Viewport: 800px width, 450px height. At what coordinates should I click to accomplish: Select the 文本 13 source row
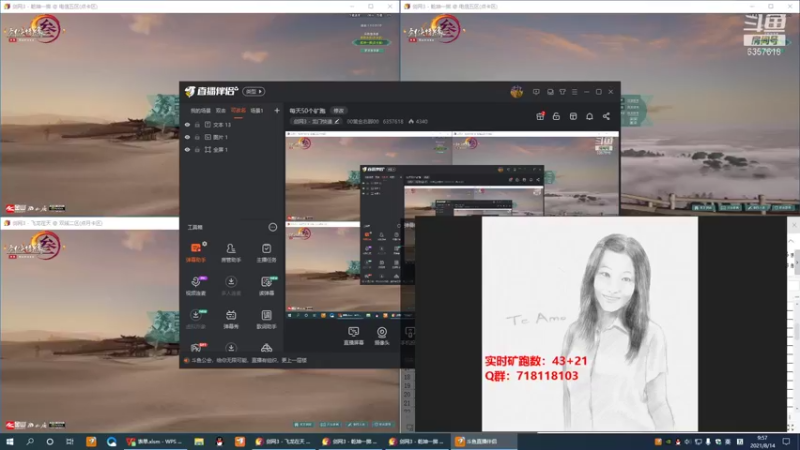[x=232, y=124]
